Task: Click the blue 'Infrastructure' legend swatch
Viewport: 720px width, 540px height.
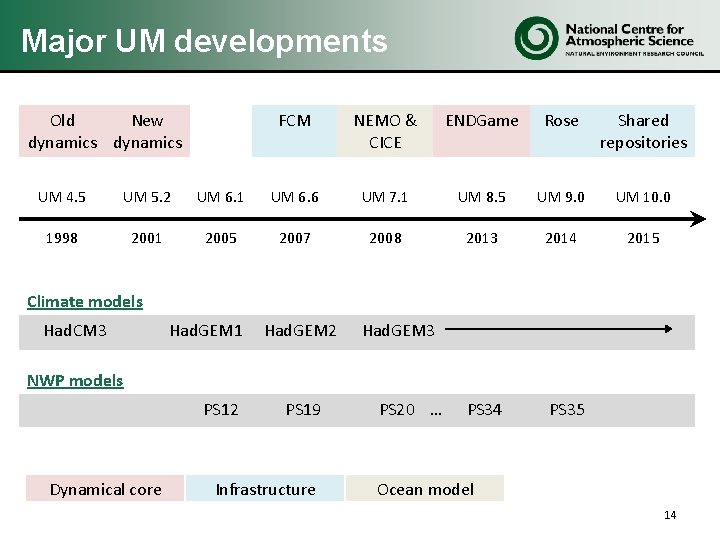Action: [x=265, y=488]
